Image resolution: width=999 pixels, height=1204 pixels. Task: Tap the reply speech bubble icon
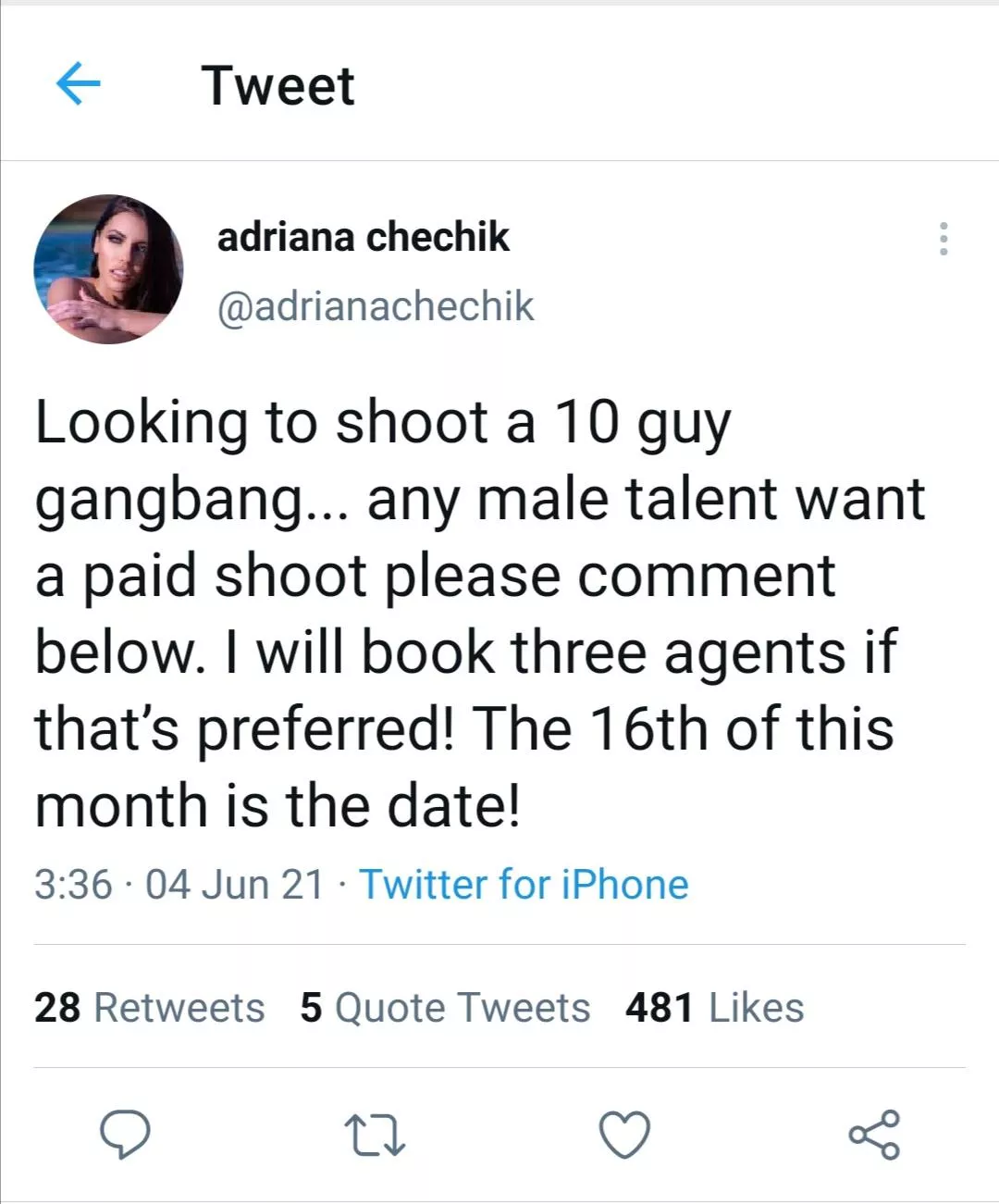point(125,1135)
